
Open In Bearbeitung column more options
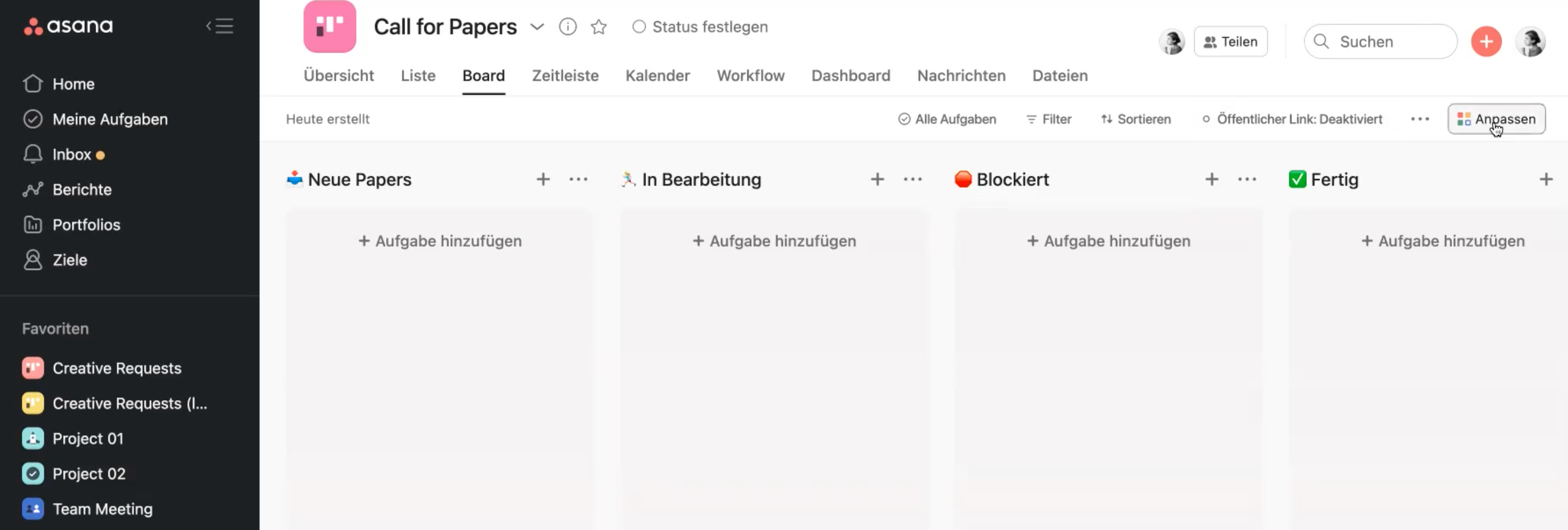point(913,180)
